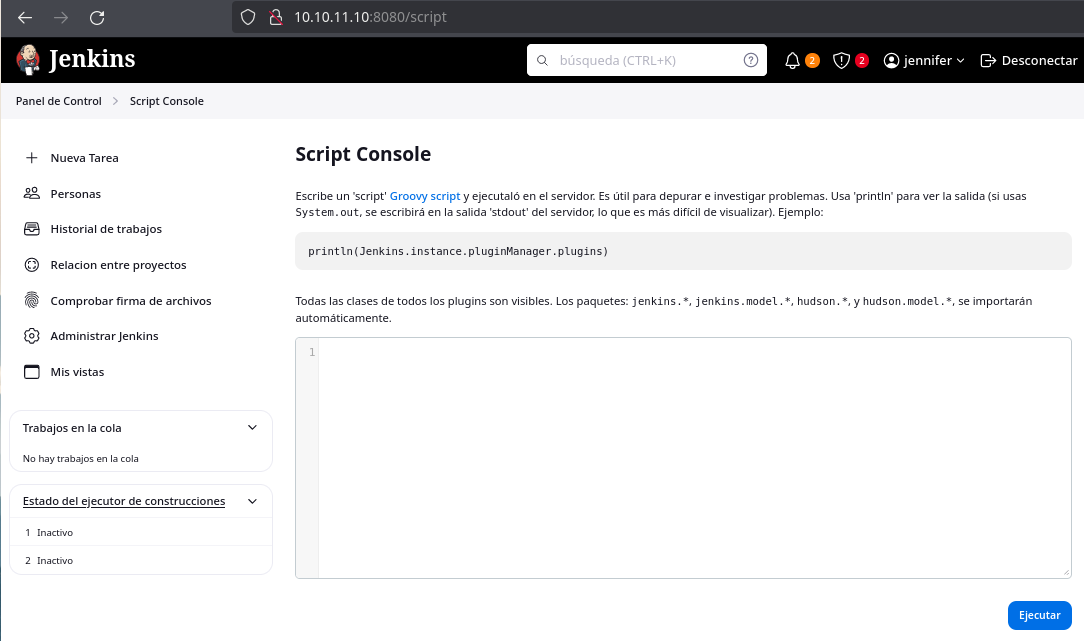Click line number 1 in editor gutter
This screenshot has width=1084, height=641.
(312, 353)
